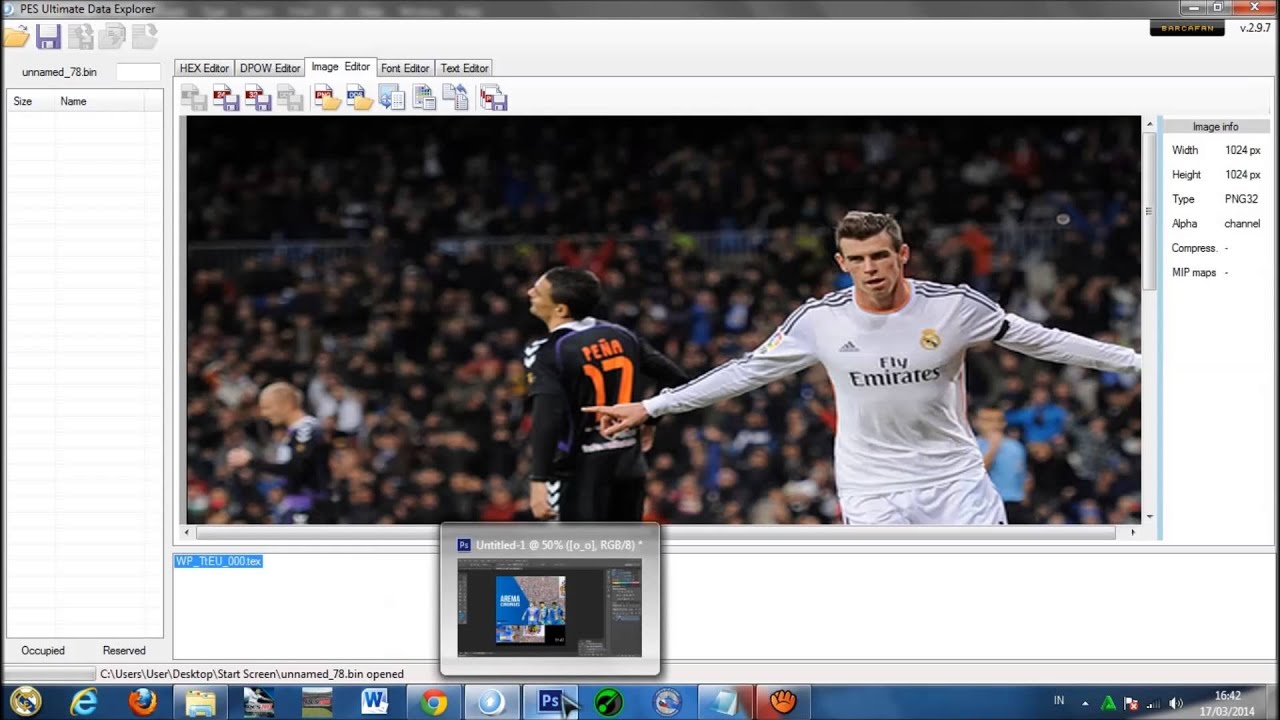Open Firefox from the taskbar
Viewport: 1280px width, 720px height.
142,702
